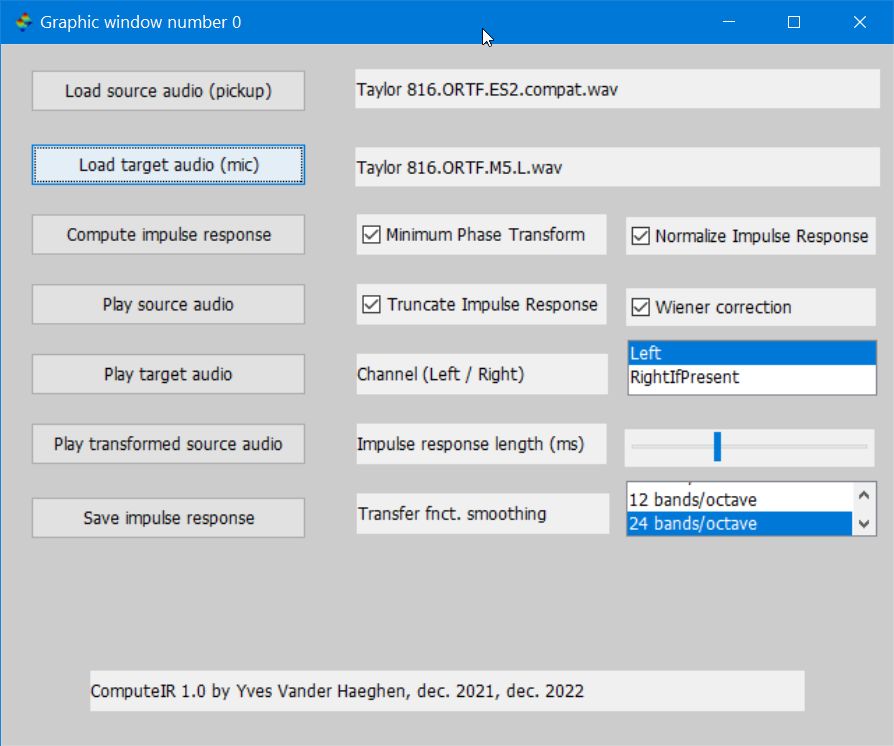The width and height of the screenshot is (894, 746).
Task: Click smoothing list scroll up arrow
Action: click(x=864, y=495)
